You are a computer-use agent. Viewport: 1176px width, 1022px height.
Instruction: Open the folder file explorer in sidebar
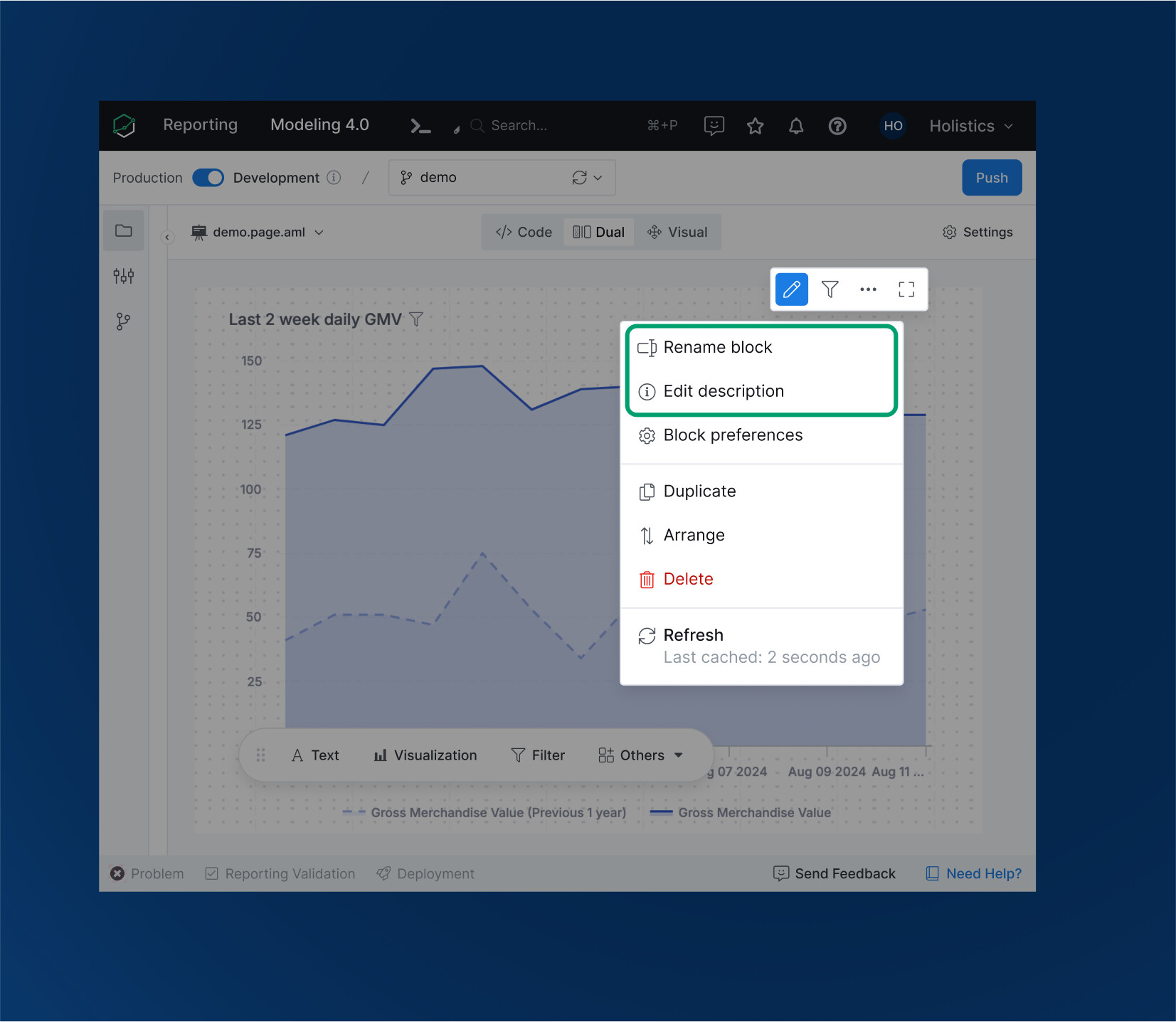click(x=124, y=231)
